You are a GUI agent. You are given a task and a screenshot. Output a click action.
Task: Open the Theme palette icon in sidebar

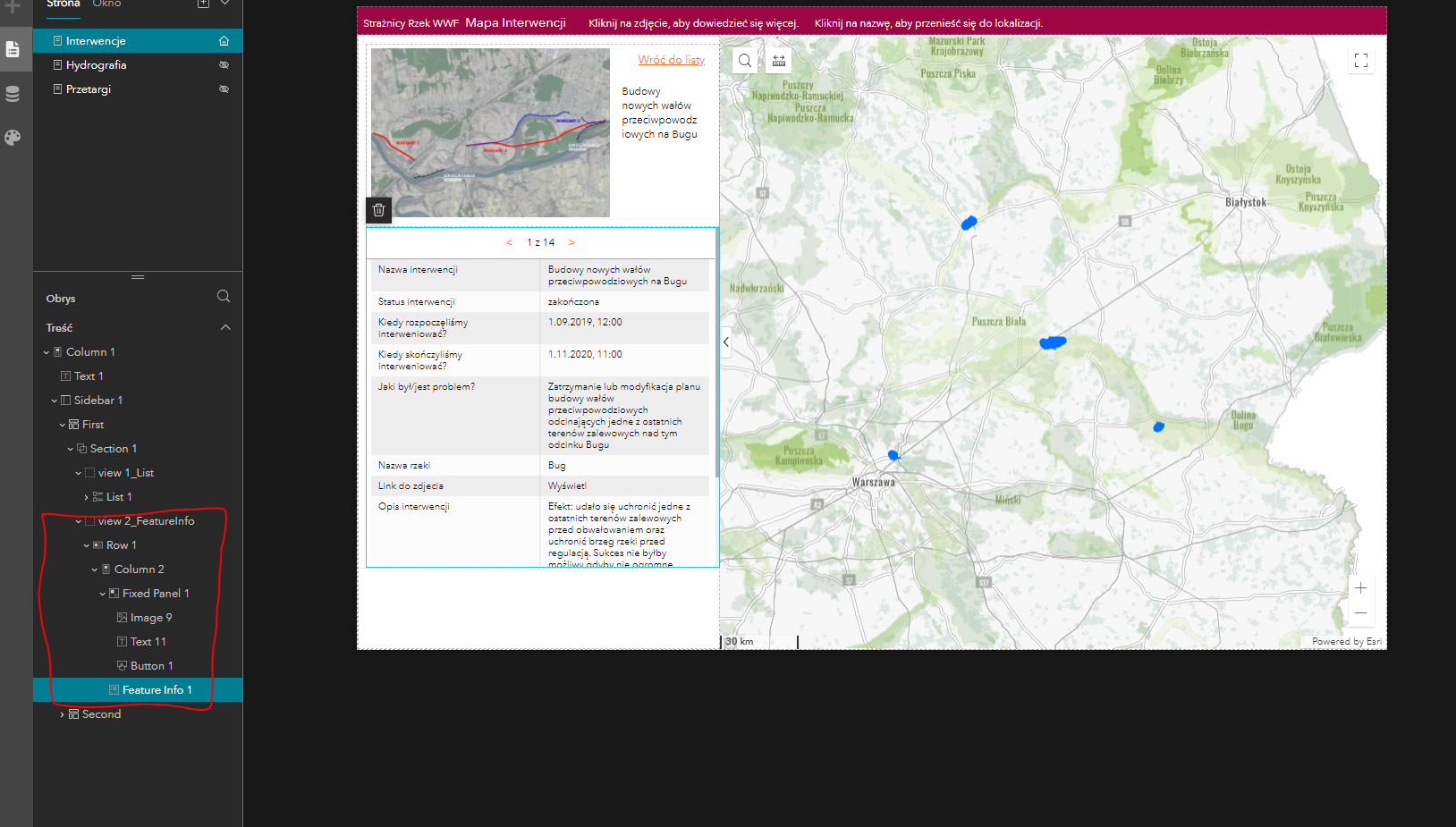(13, 138)
